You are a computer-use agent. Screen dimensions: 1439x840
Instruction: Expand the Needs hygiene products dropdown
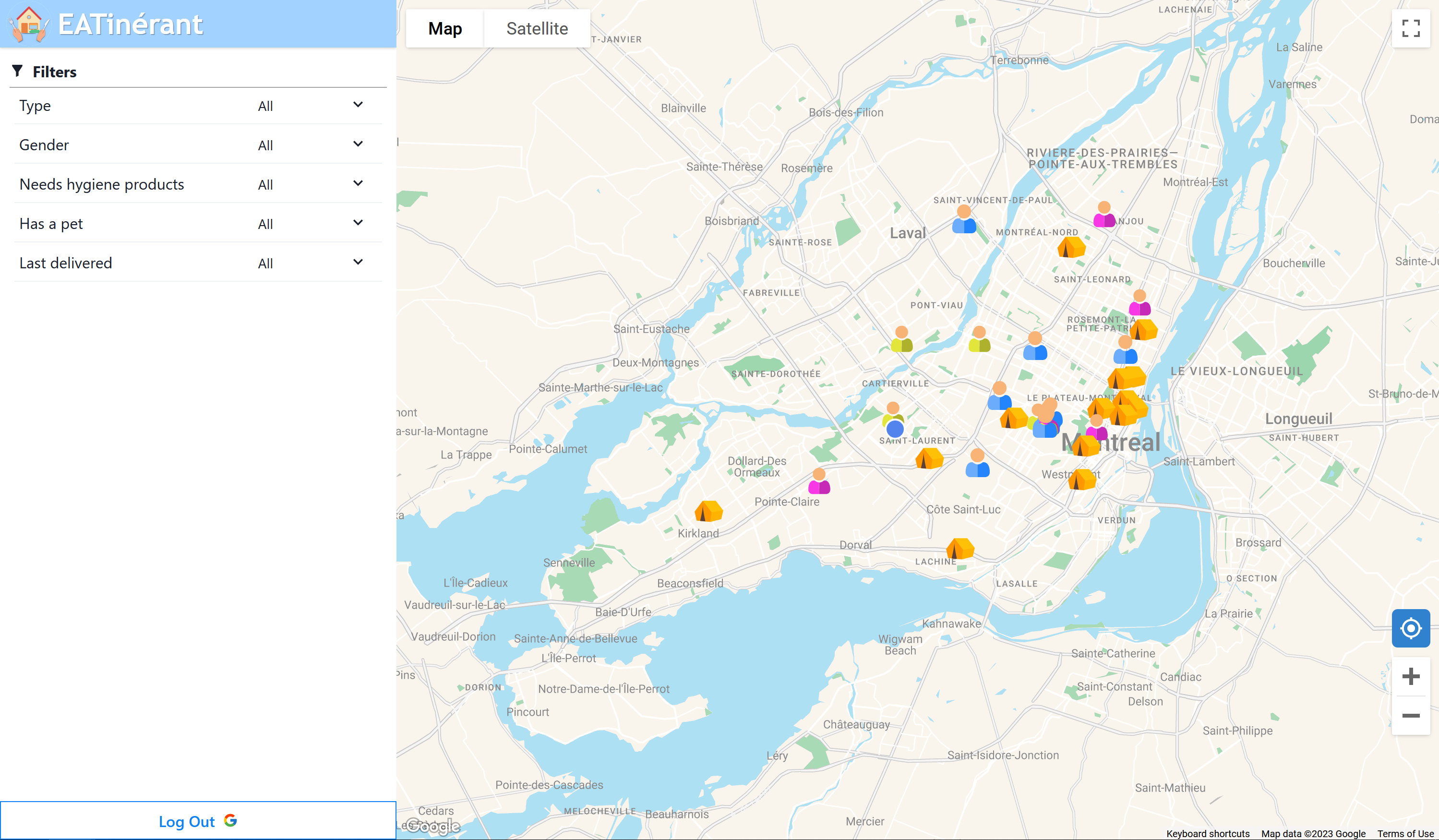click(x=311, y=184)
